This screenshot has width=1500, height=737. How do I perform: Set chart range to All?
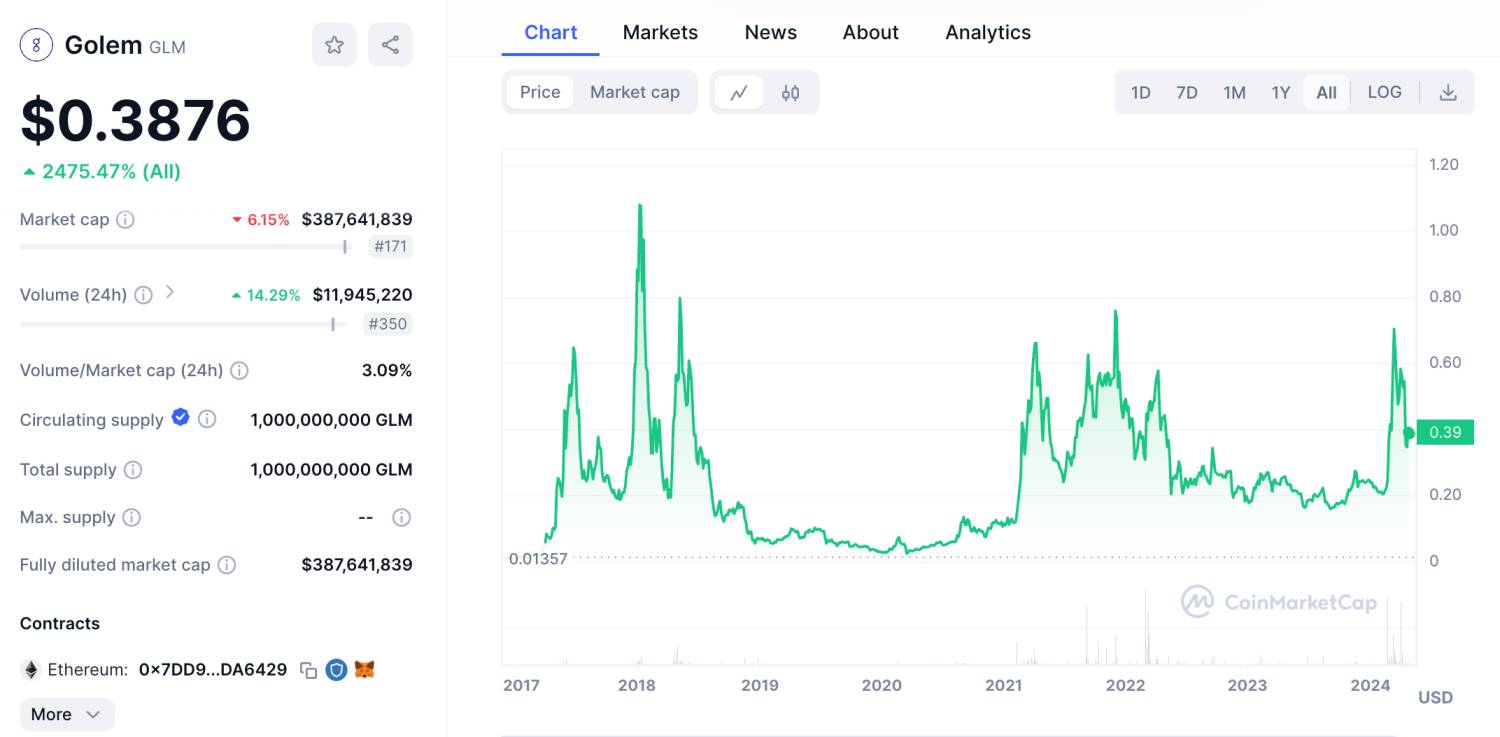(x=1326, y=92)
